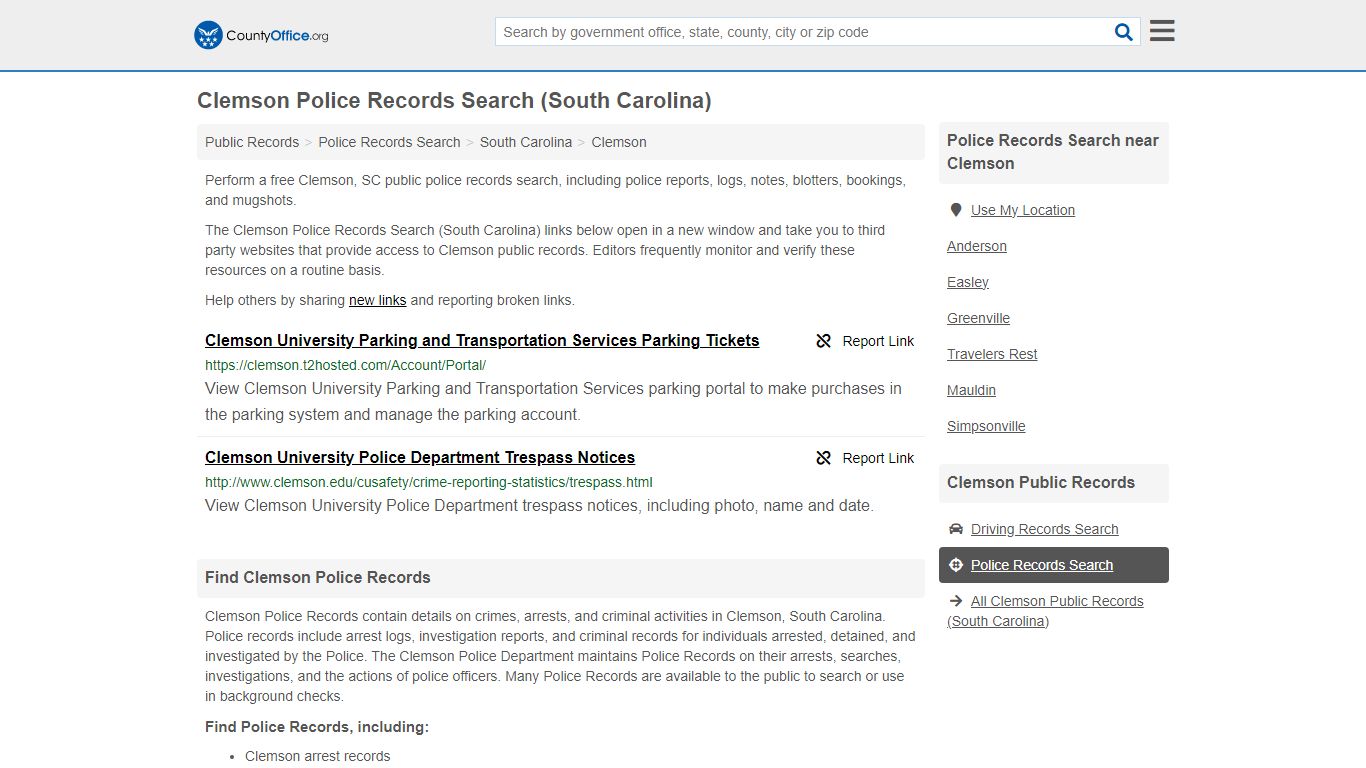Screen dimensions: 1366x768
Task: Open the clemson.edu trespass.html URL
Action: click(429, 482)
